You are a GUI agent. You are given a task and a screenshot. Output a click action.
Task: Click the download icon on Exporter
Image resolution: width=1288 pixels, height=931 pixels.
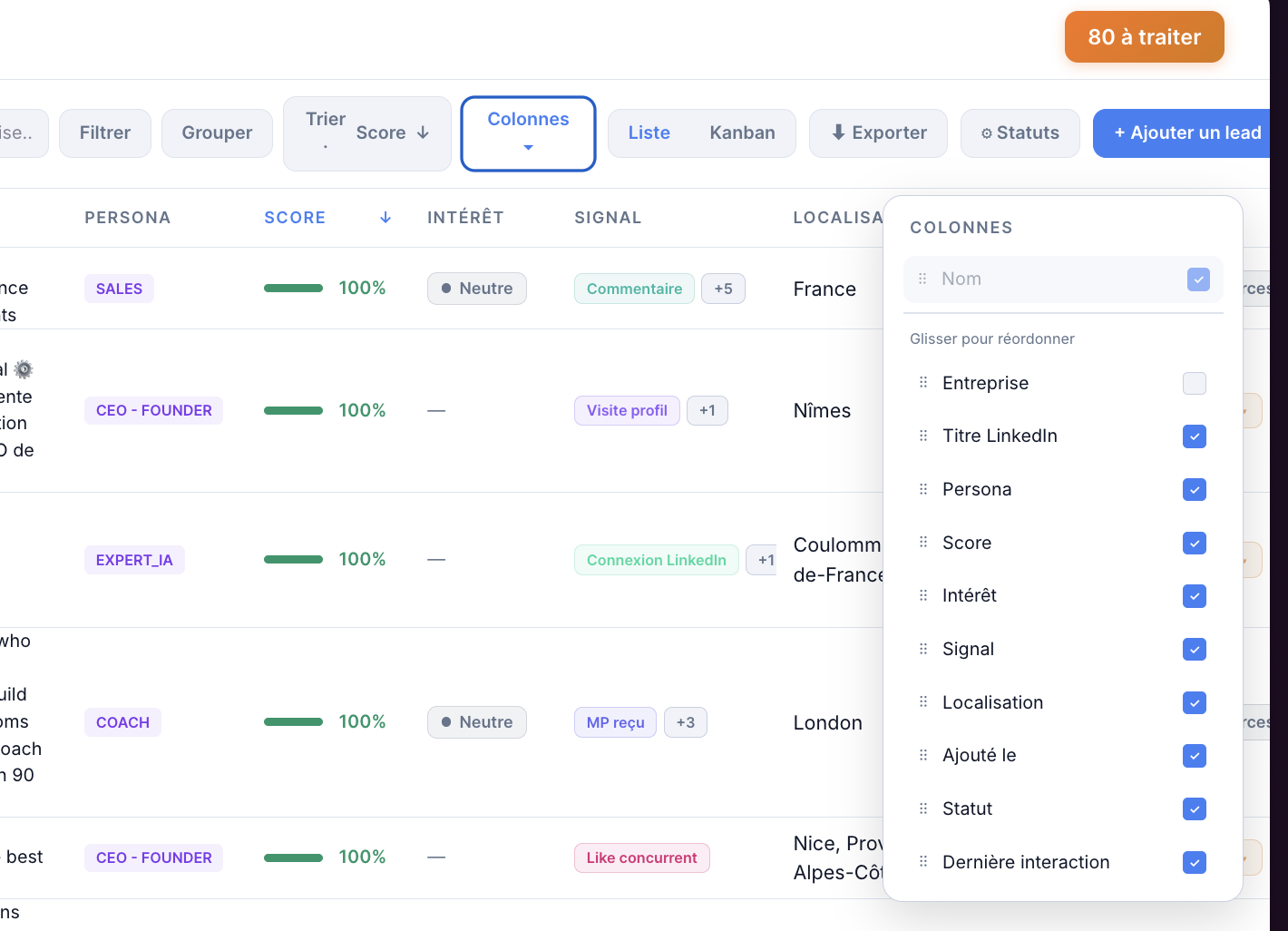tap(838, 132)
